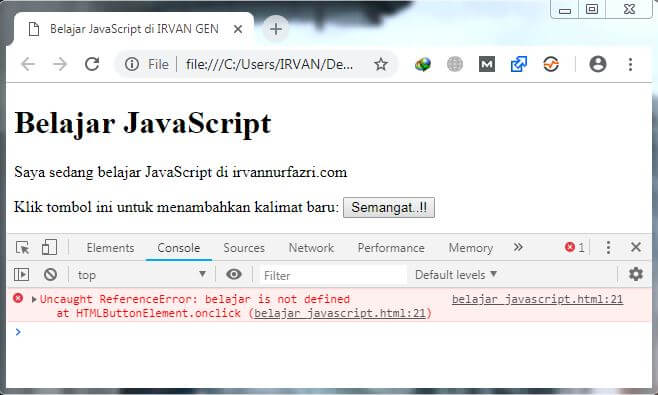Create a live expression with eye icon
The height and width of the screenshot is (395, 658).
tap(234, 275)
